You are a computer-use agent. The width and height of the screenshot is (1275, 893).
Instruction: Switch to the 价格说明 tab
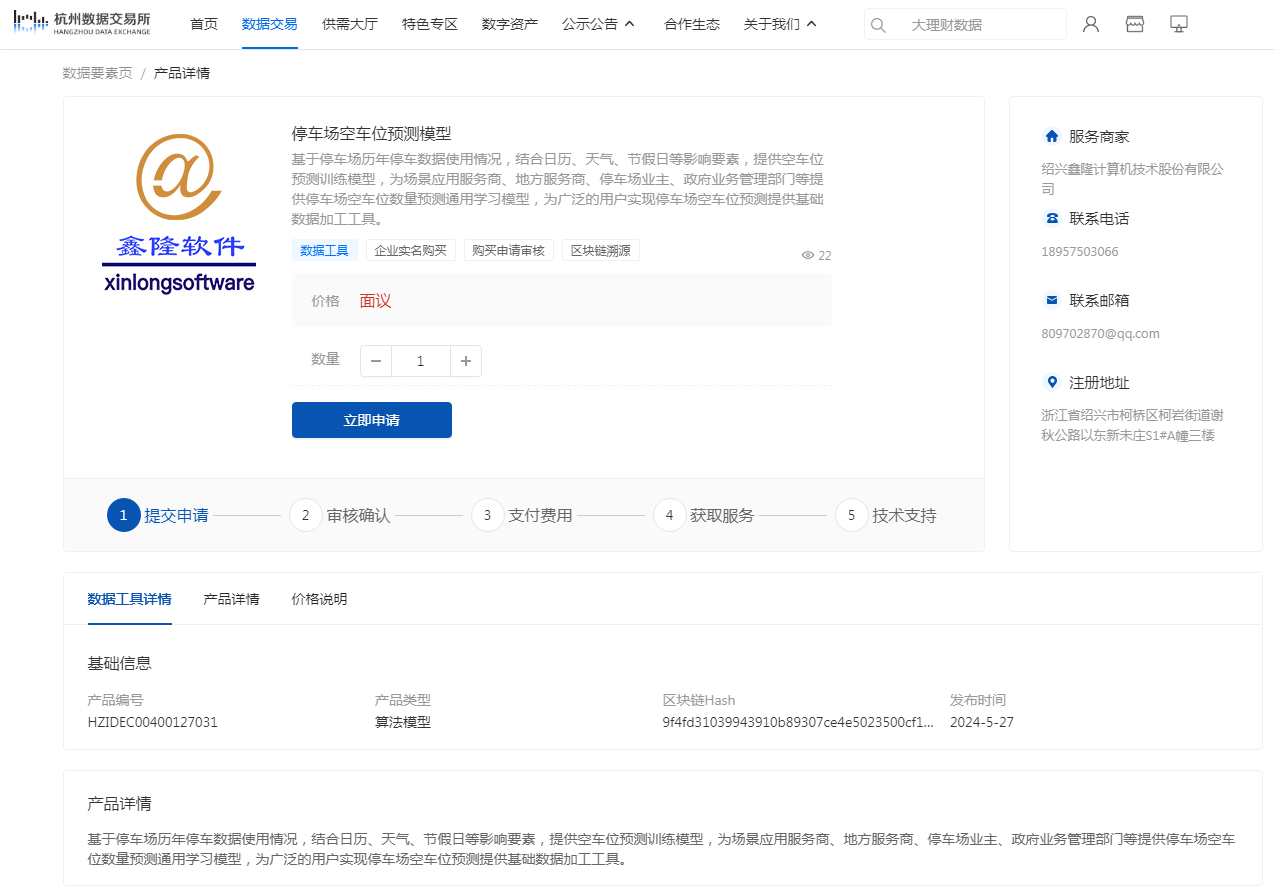tap(319, 599)
